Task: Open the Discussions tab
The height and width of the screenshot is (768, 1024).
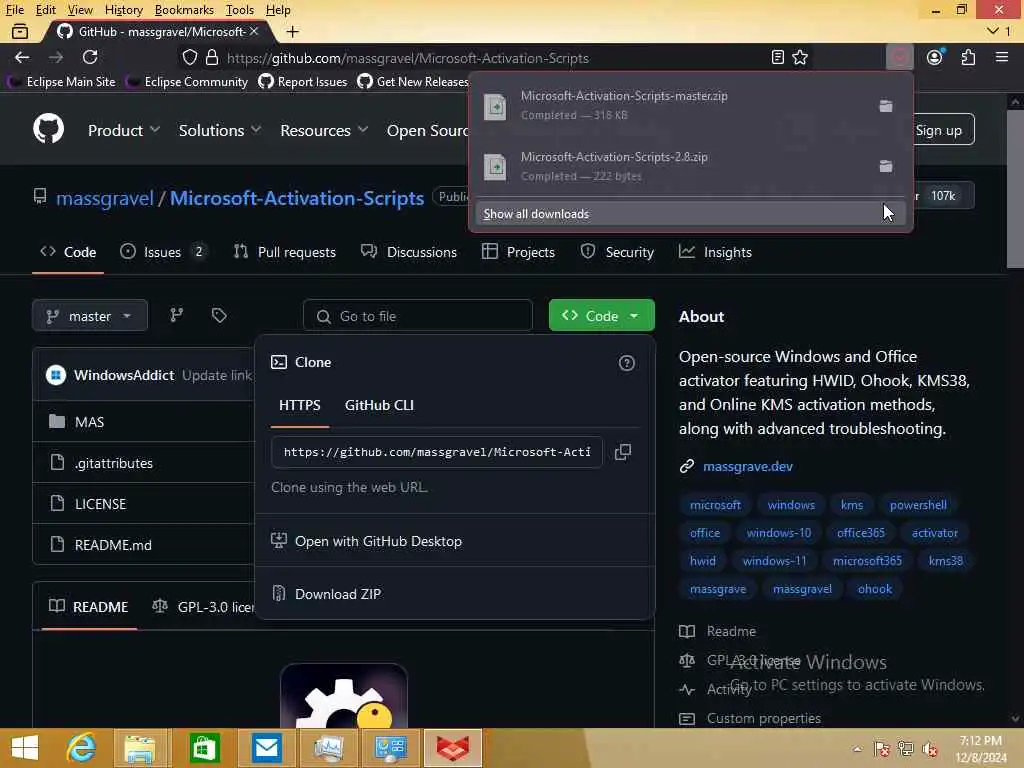Action: click(409, 252)
